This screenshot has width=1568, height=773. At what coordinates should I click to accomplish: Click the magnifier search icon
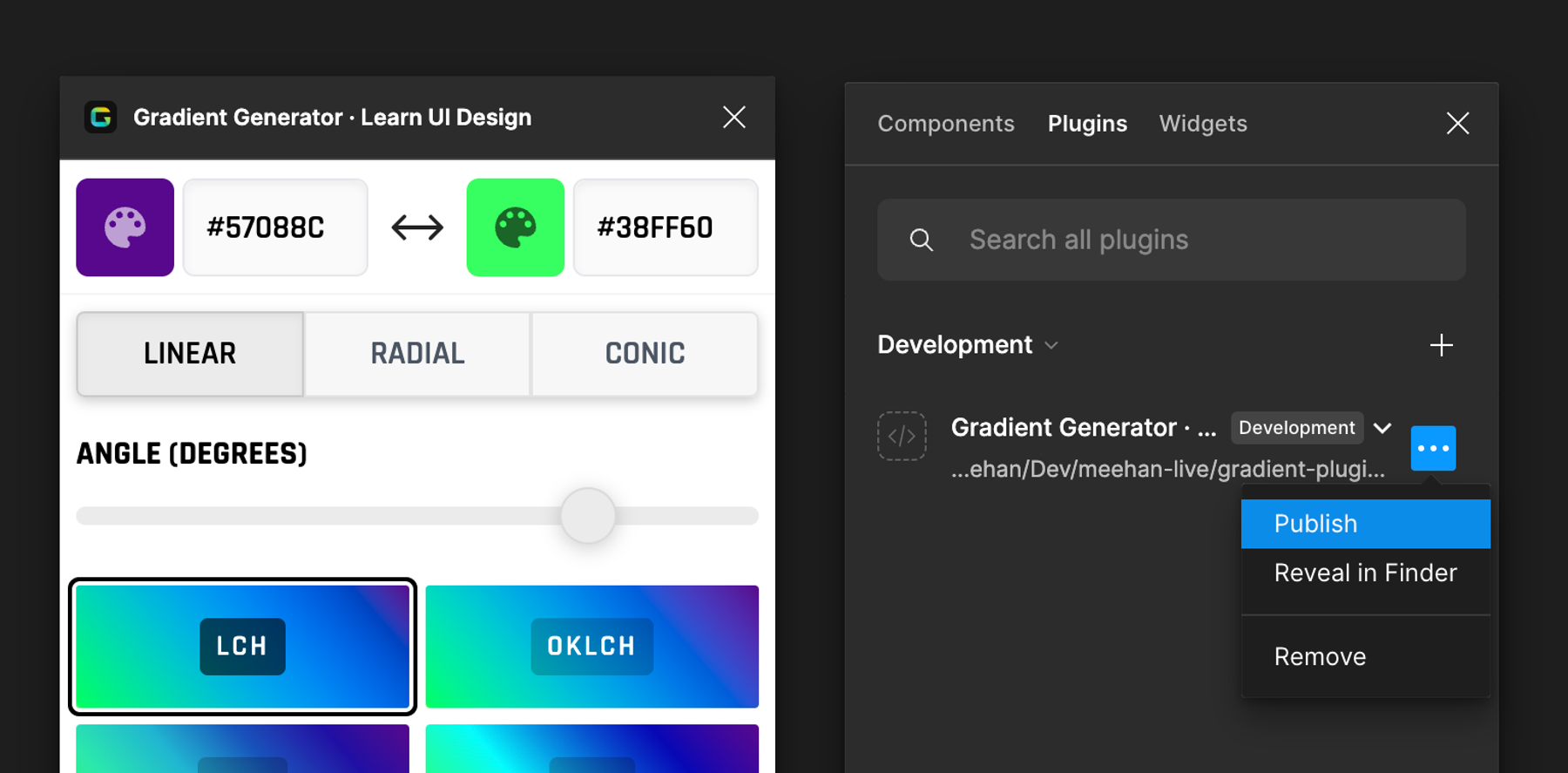tap(922, 240)
